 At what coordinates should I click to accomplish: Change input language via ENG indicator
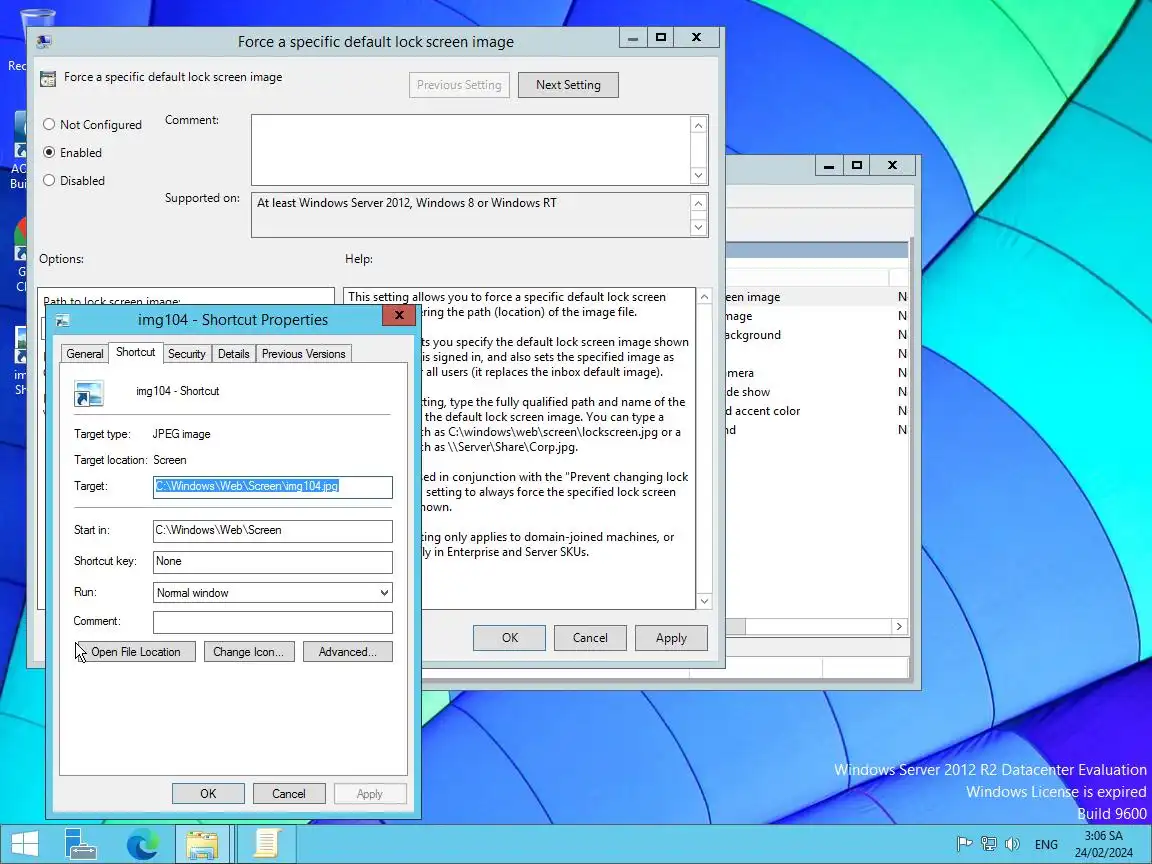point(1046,844)
